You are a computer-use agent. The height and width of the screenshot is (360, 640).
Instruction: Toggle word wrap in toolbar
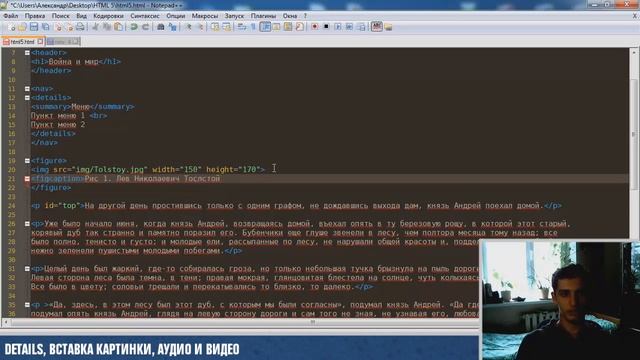242,27
